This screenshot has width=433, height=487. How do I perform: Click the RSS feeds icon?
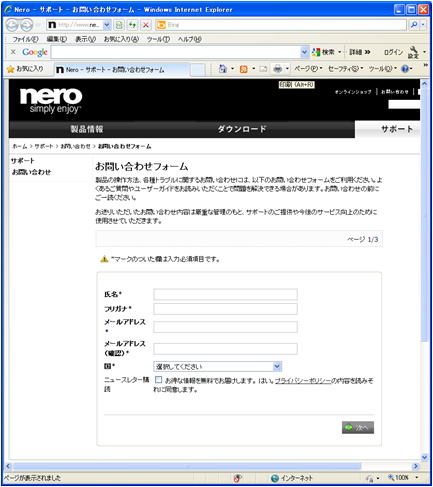coord(244,69)
